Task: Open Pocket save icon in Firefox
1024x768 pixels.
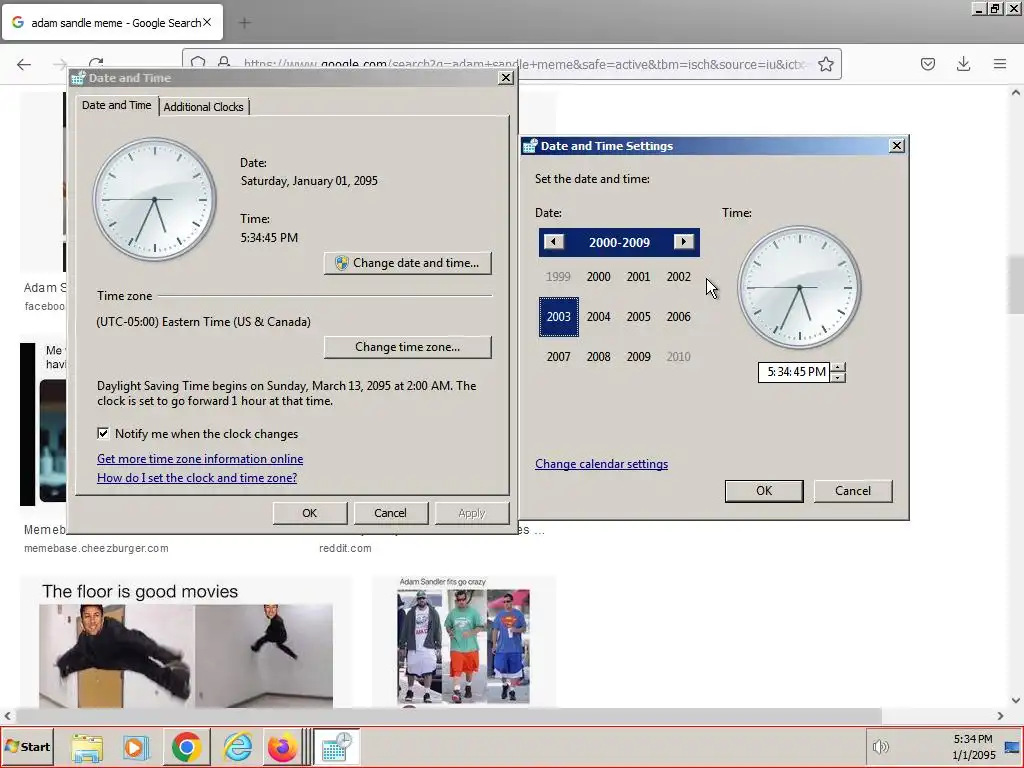Action: [927, 64]
